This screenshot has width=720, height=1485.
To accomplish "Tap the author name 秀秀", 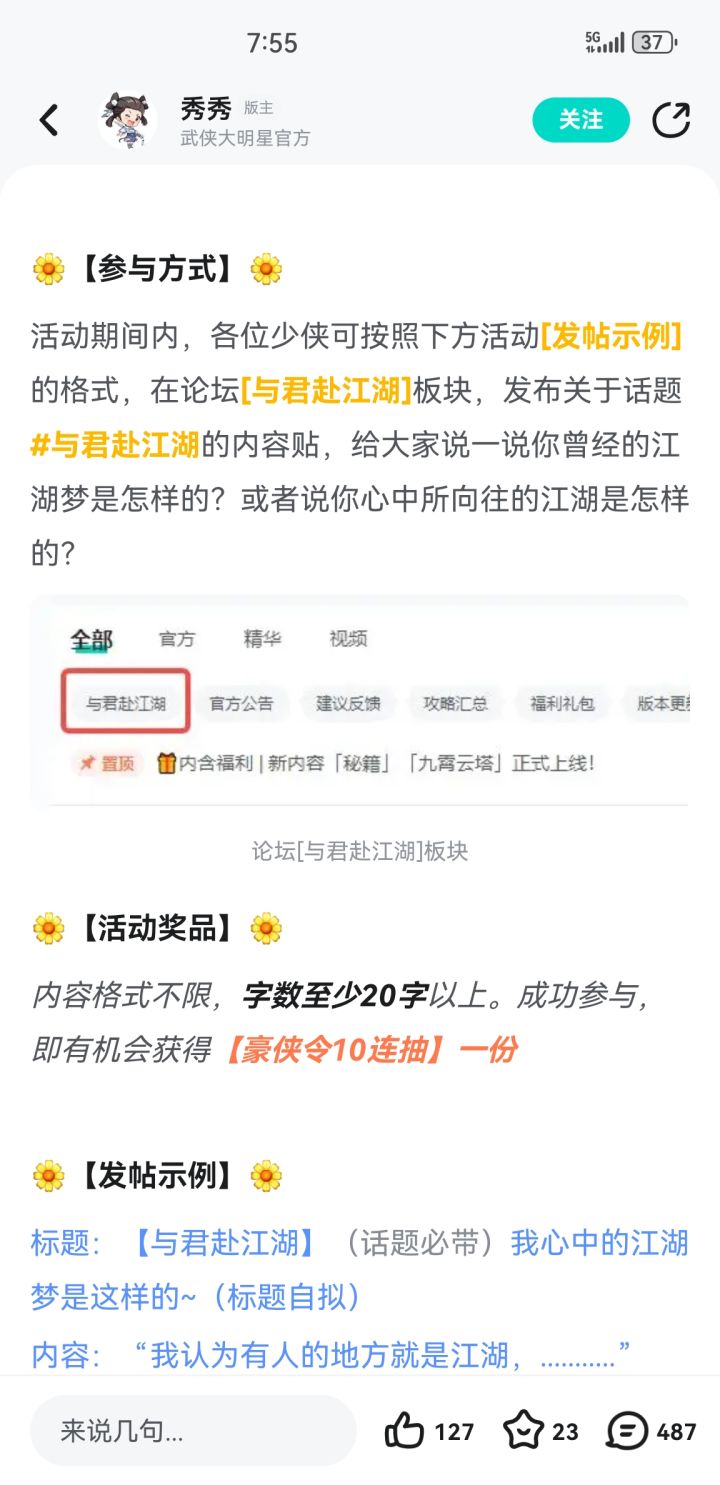I will (x=206, y=108).
